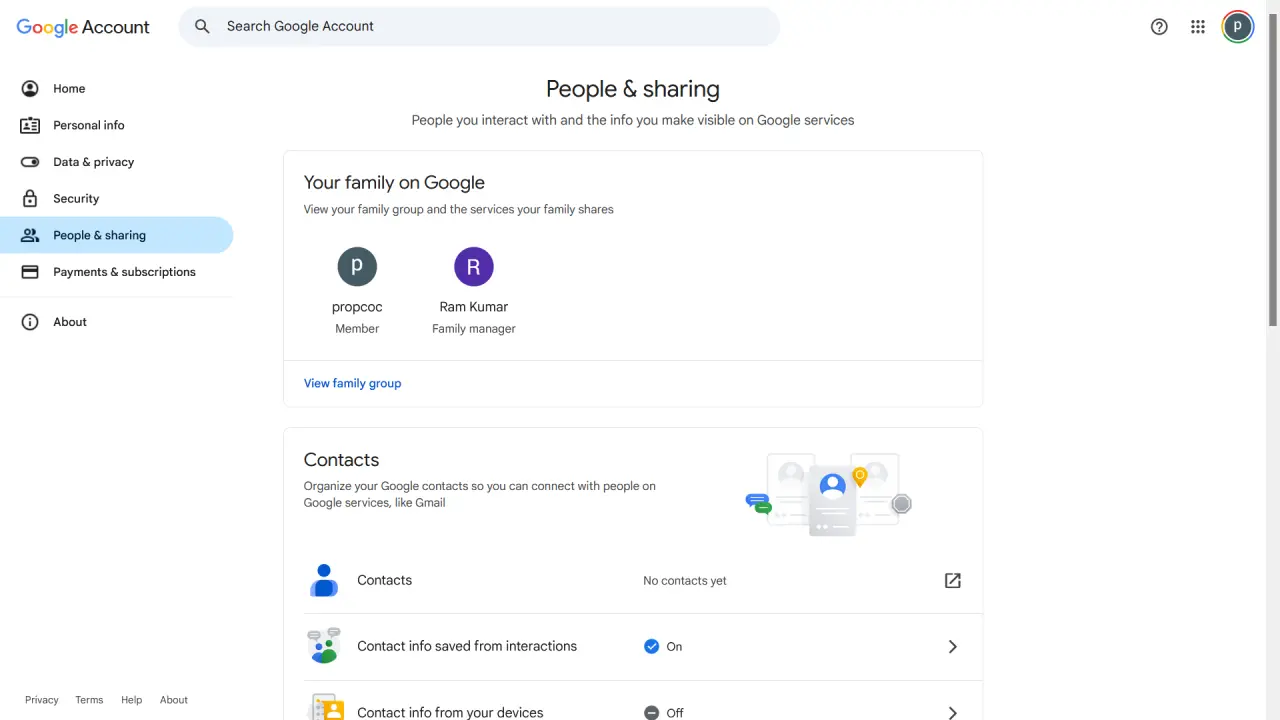
Task: Select the propcoc member avatar
Action: [x=357, y=267]
